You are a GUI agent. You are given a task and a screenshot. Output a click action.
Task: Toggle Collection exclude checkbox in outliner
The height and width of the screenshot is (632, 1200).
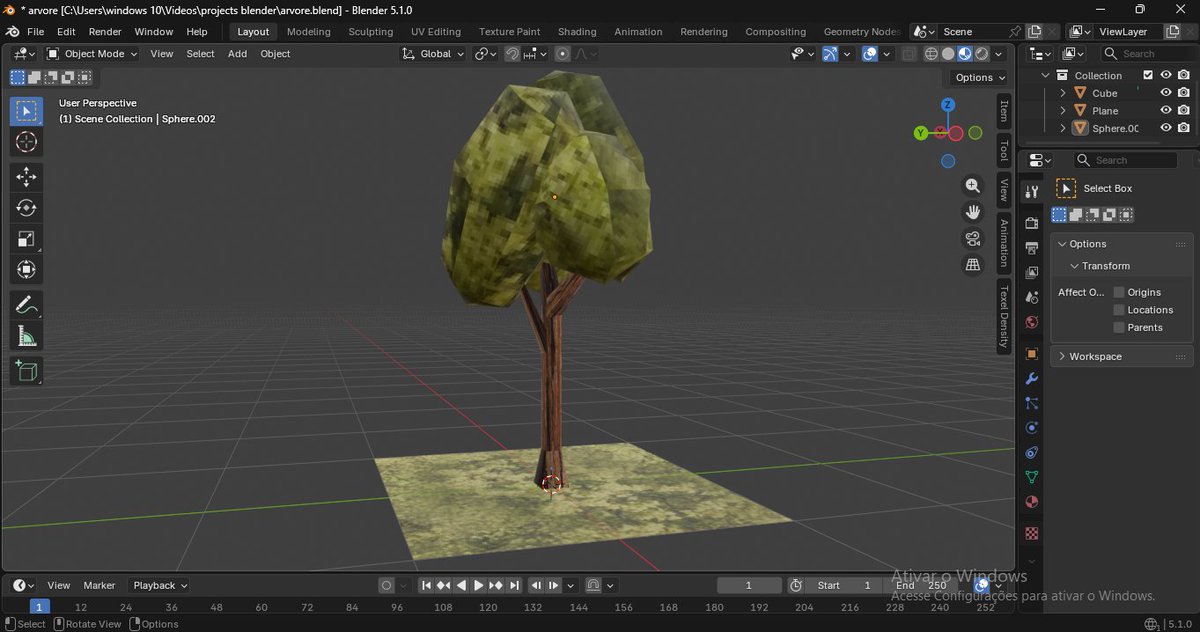click(1148, 75)
